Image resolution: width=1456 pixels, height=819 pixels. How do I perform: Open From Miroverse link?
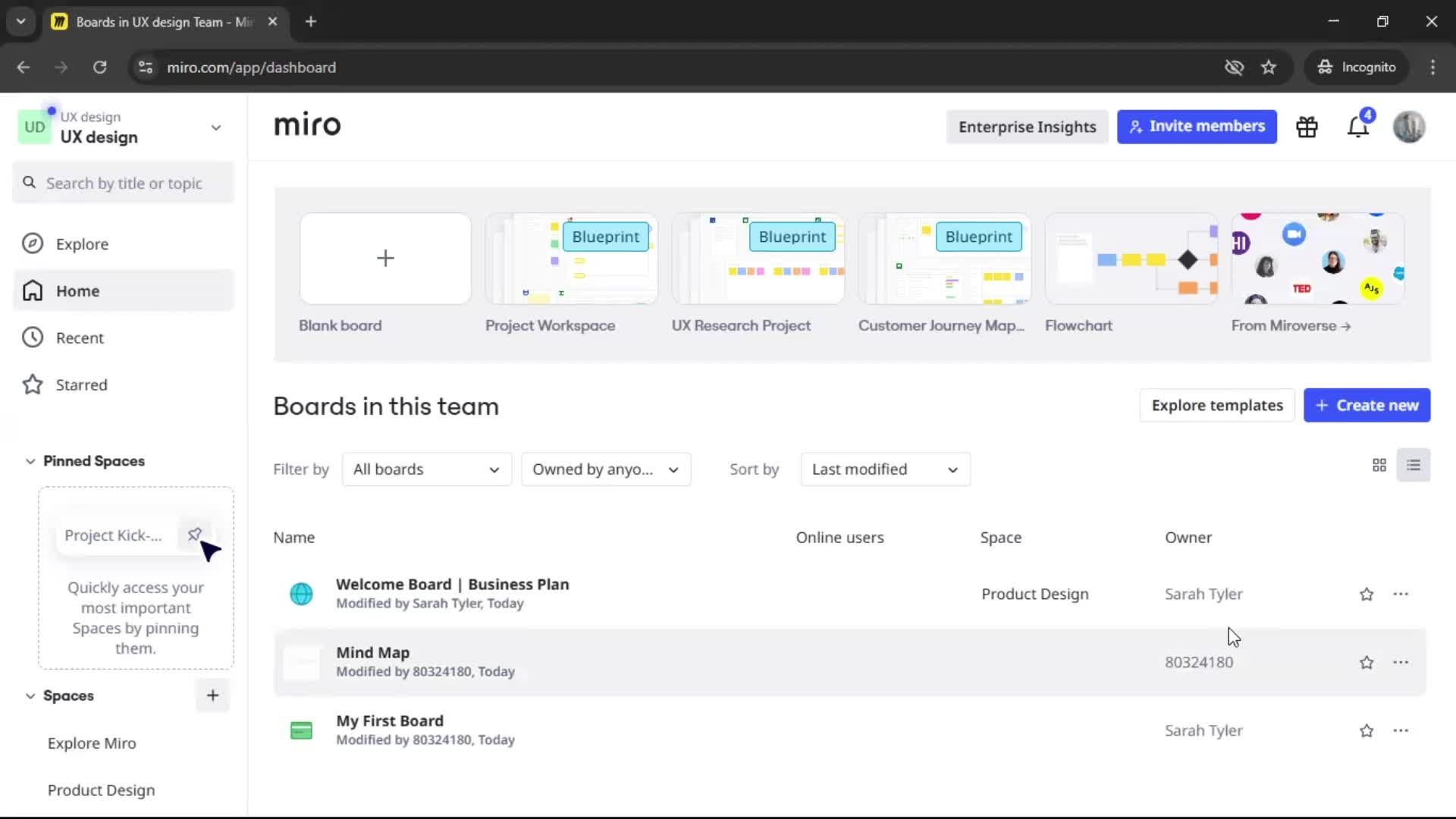pos(1291,325)
